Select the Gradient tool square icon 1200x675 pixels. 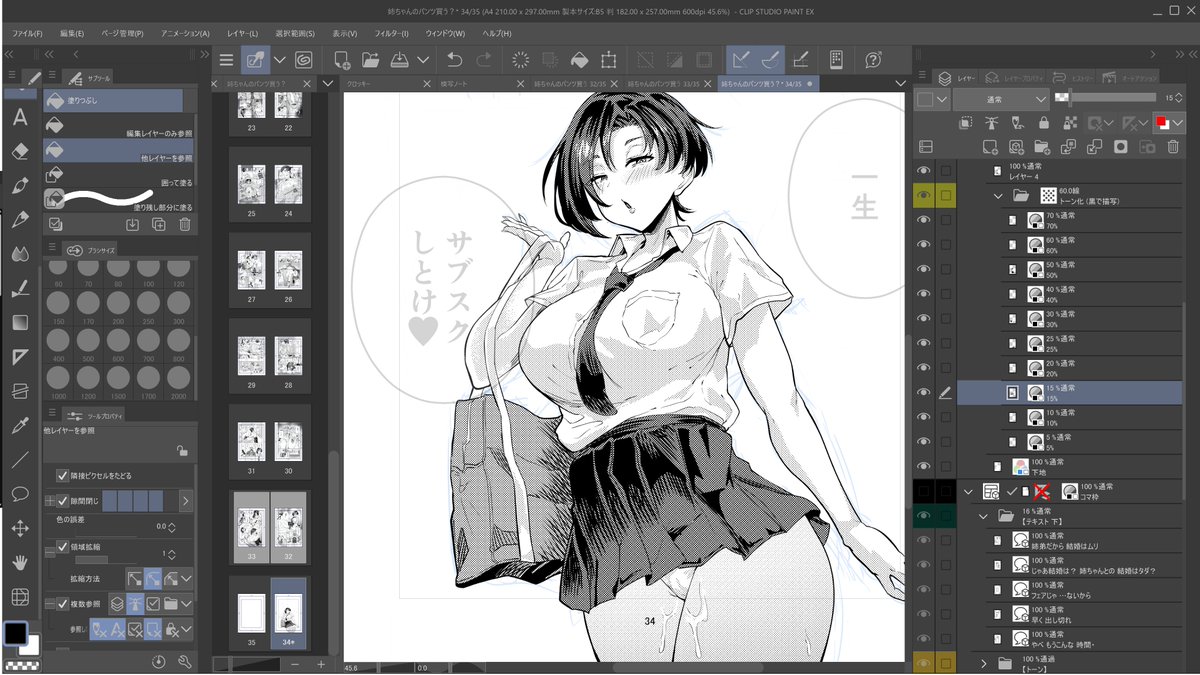coord(20,323)
